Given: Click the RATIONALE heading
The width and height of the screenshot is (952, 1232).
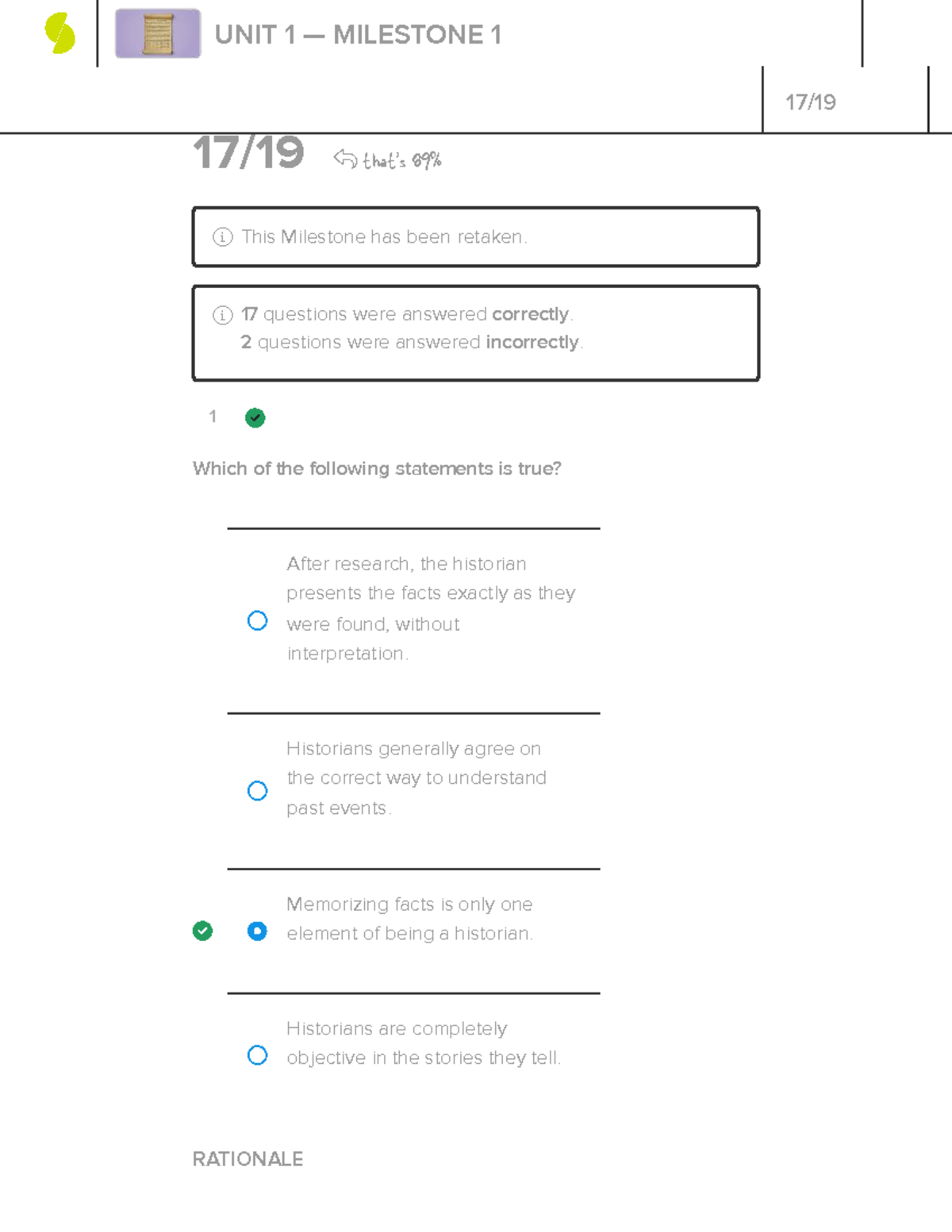Looking at the screenshot, I should (248, 1159).
